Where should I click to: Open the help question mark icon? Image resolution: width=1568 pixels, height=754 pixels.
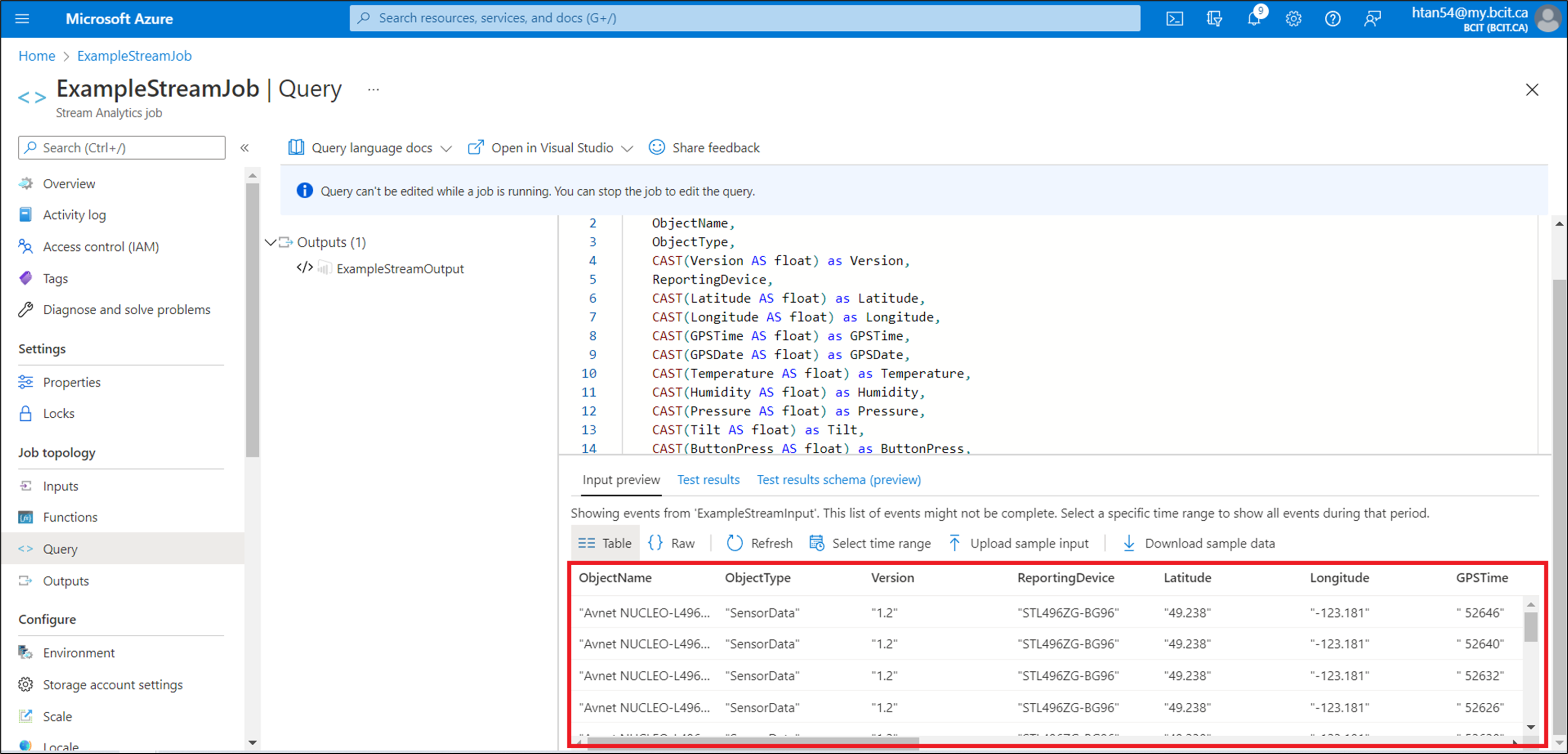(x=1333, y=19)
